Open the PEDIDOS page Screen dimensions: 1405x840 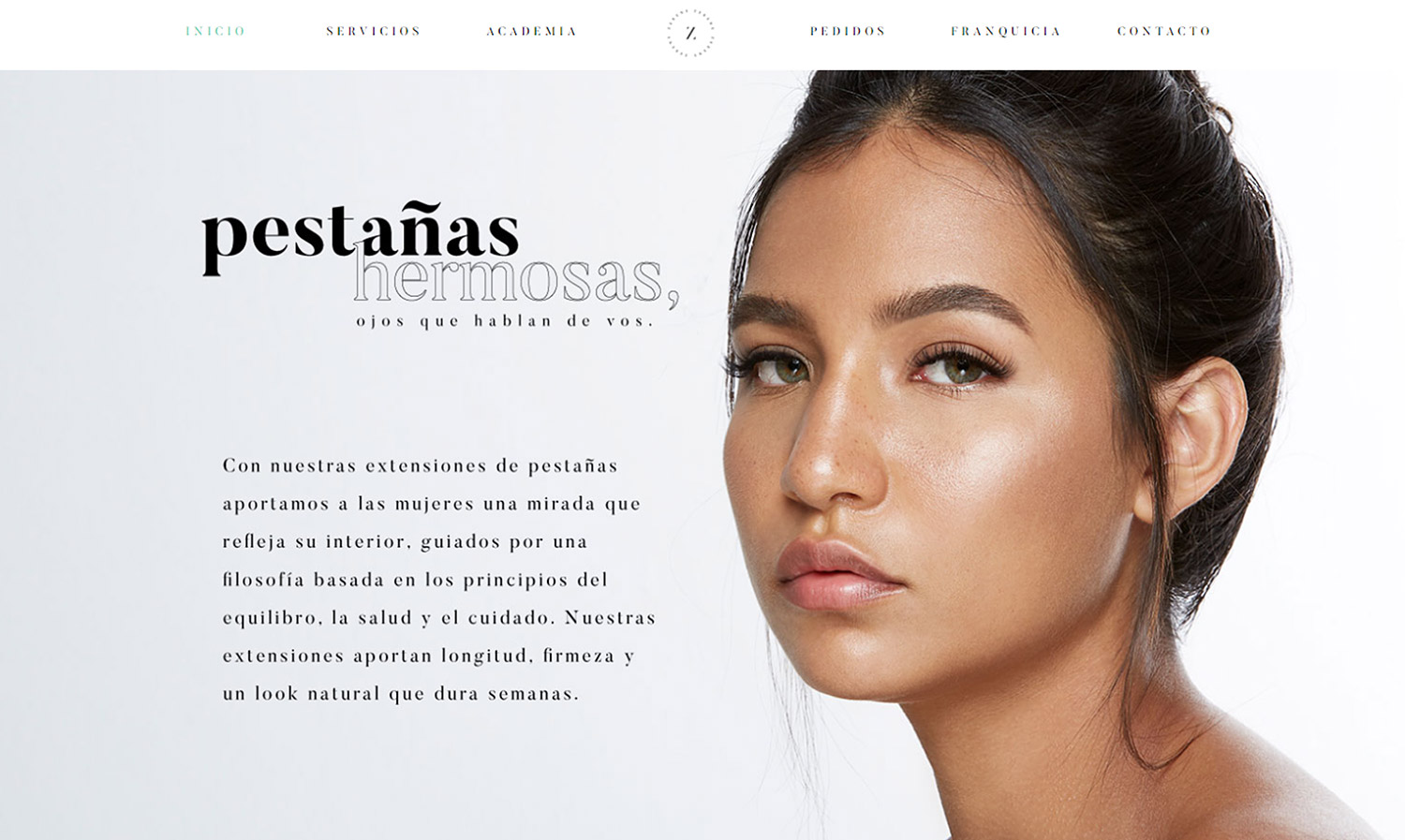click(x=848, y=31)
